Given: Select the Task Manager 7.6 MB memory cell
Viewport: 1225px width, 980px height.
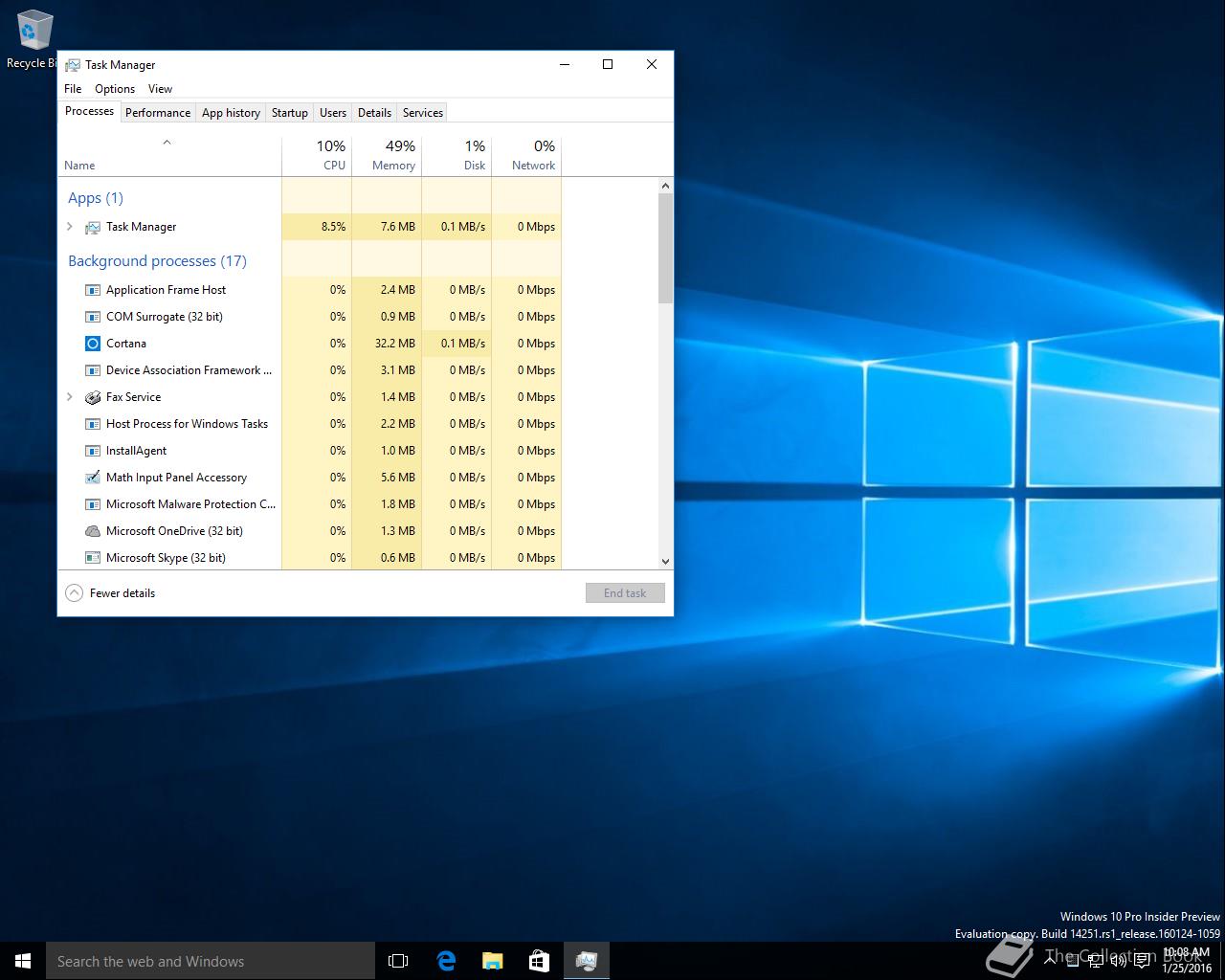Looking at the screenshot, I should coord(387,227).
